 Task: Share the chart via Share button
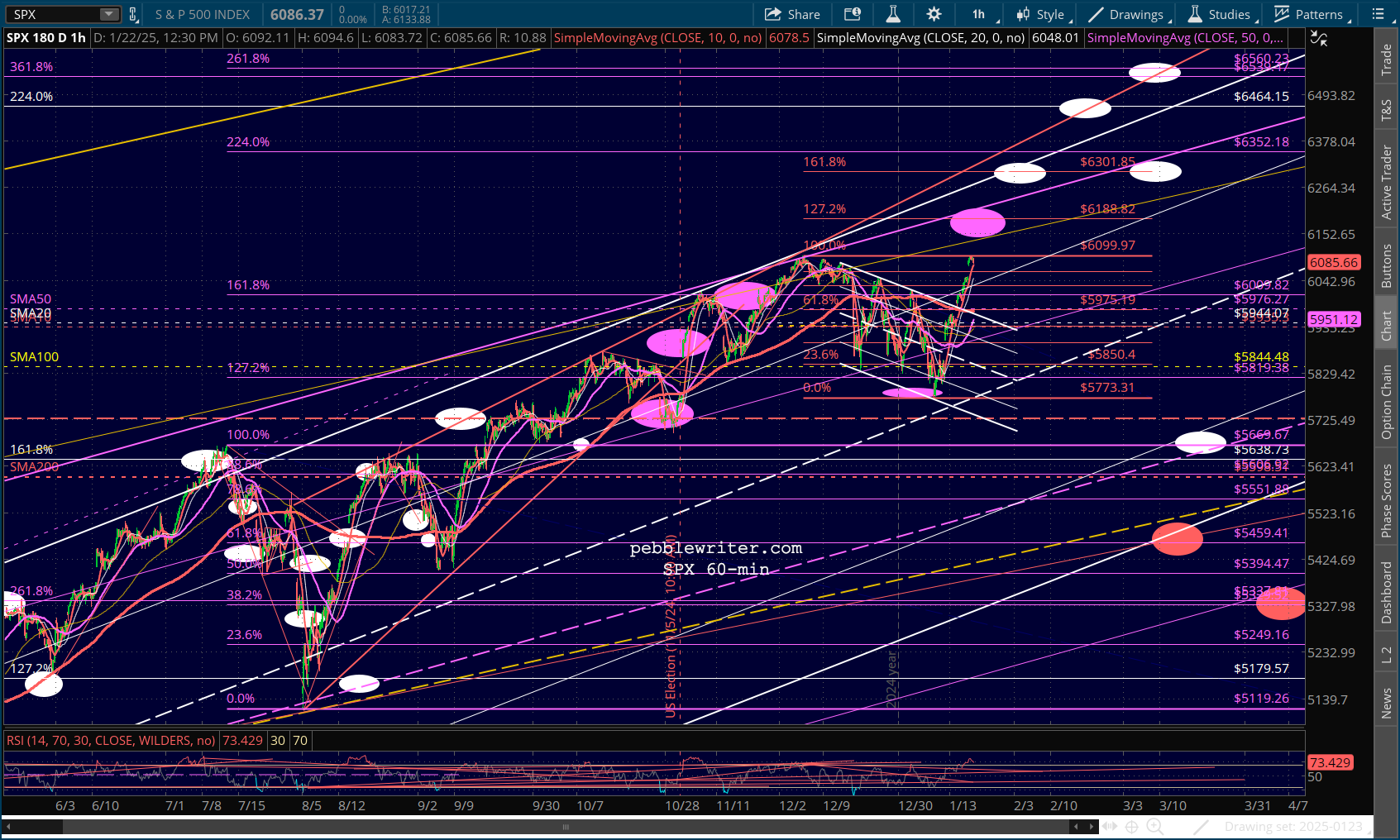coord(792,14)
